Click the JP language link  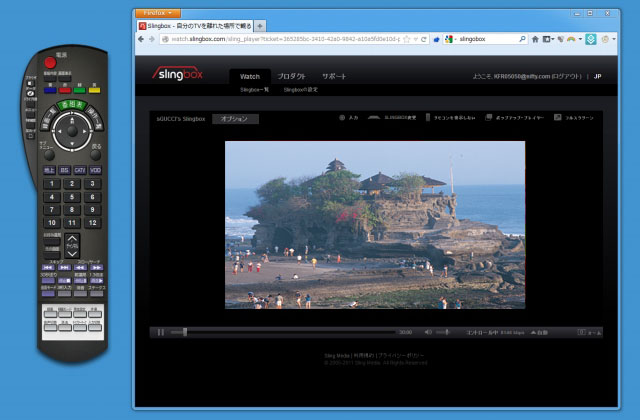coord(598,76)
